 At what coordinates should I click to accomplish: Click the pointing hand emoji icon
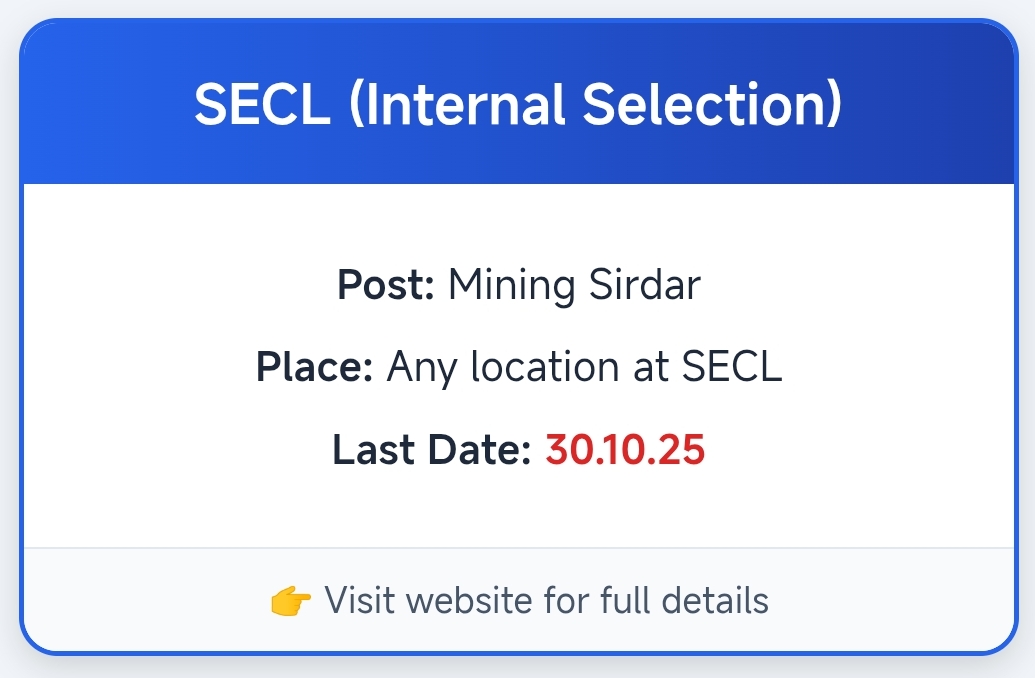click(x=292, y=601)
